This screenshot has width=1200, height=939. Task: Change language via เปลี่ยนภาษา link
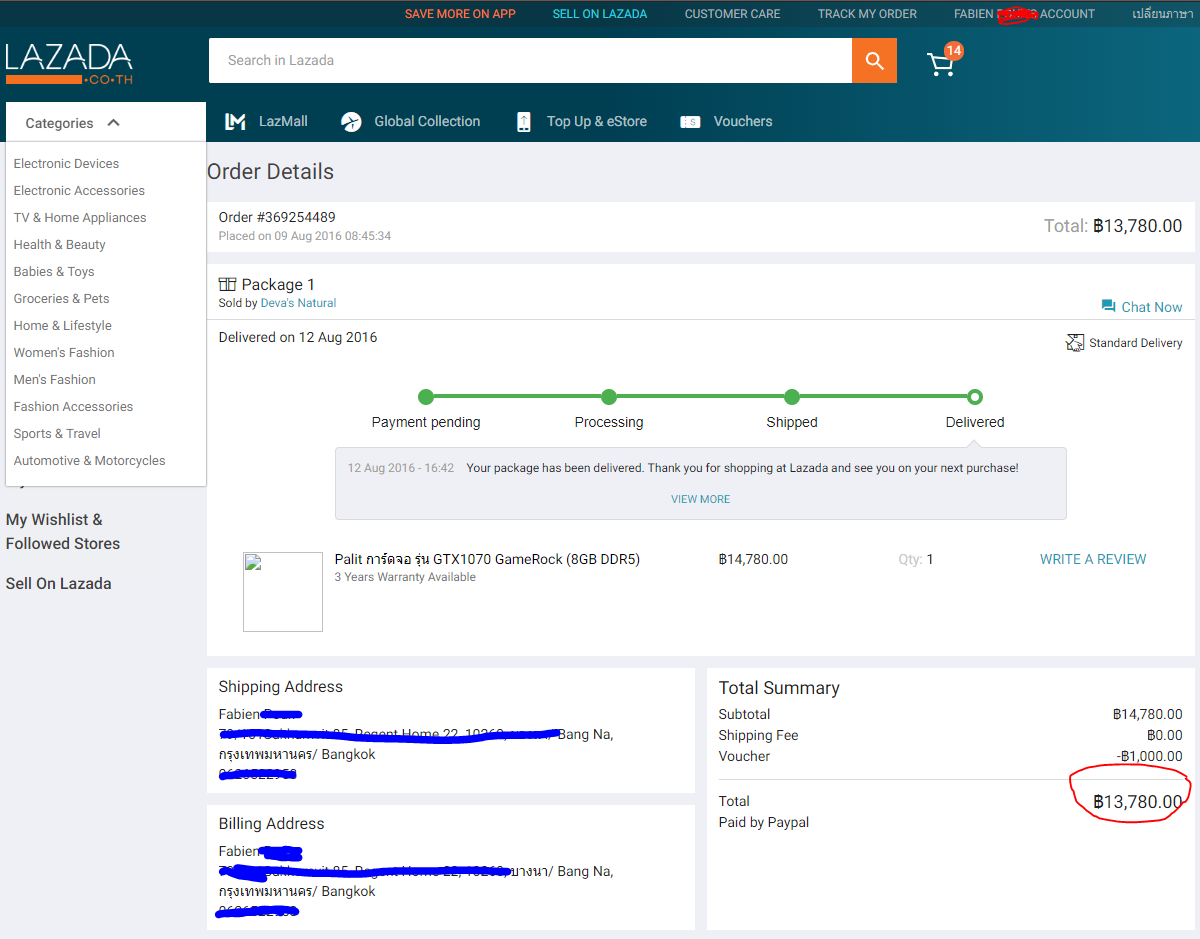click(x=1163, y=14)
